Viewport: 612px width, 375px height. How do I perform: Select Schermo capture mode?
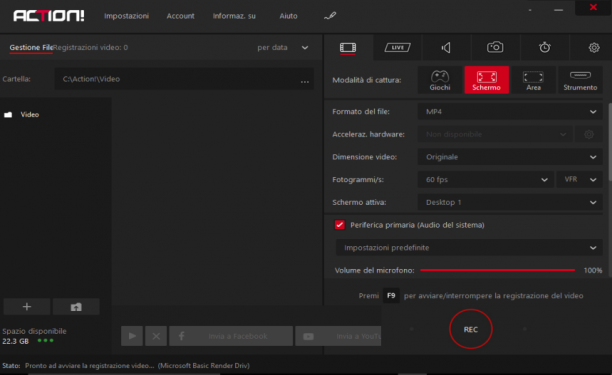pos(486,80)
